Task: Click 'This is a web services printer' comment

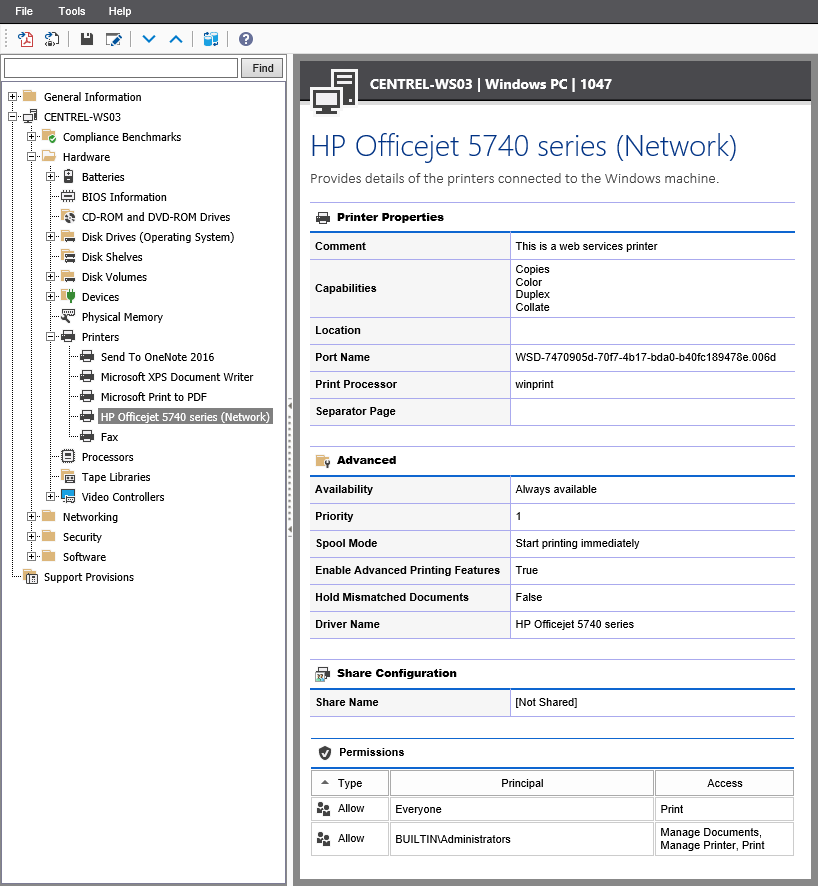Action: 586,246
